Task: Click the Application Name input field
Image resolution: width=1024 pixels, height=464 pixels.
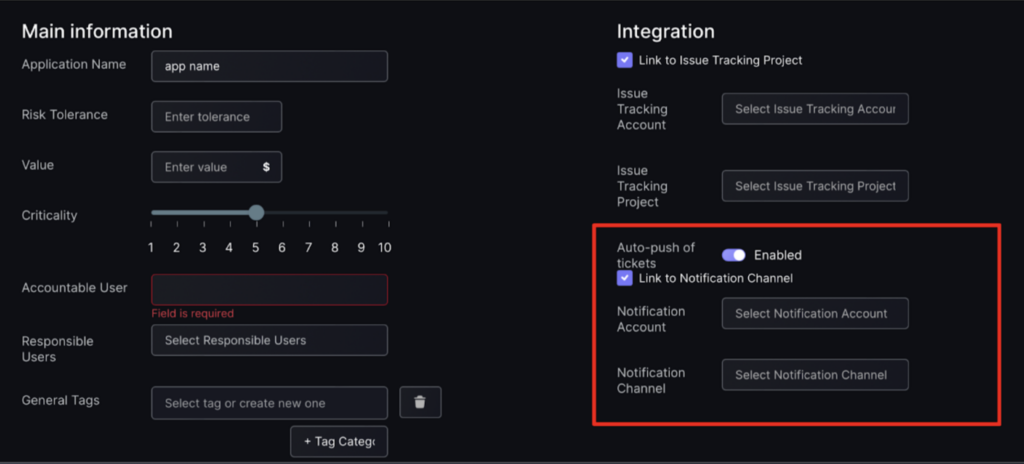Action: click(x=269, y=67)
